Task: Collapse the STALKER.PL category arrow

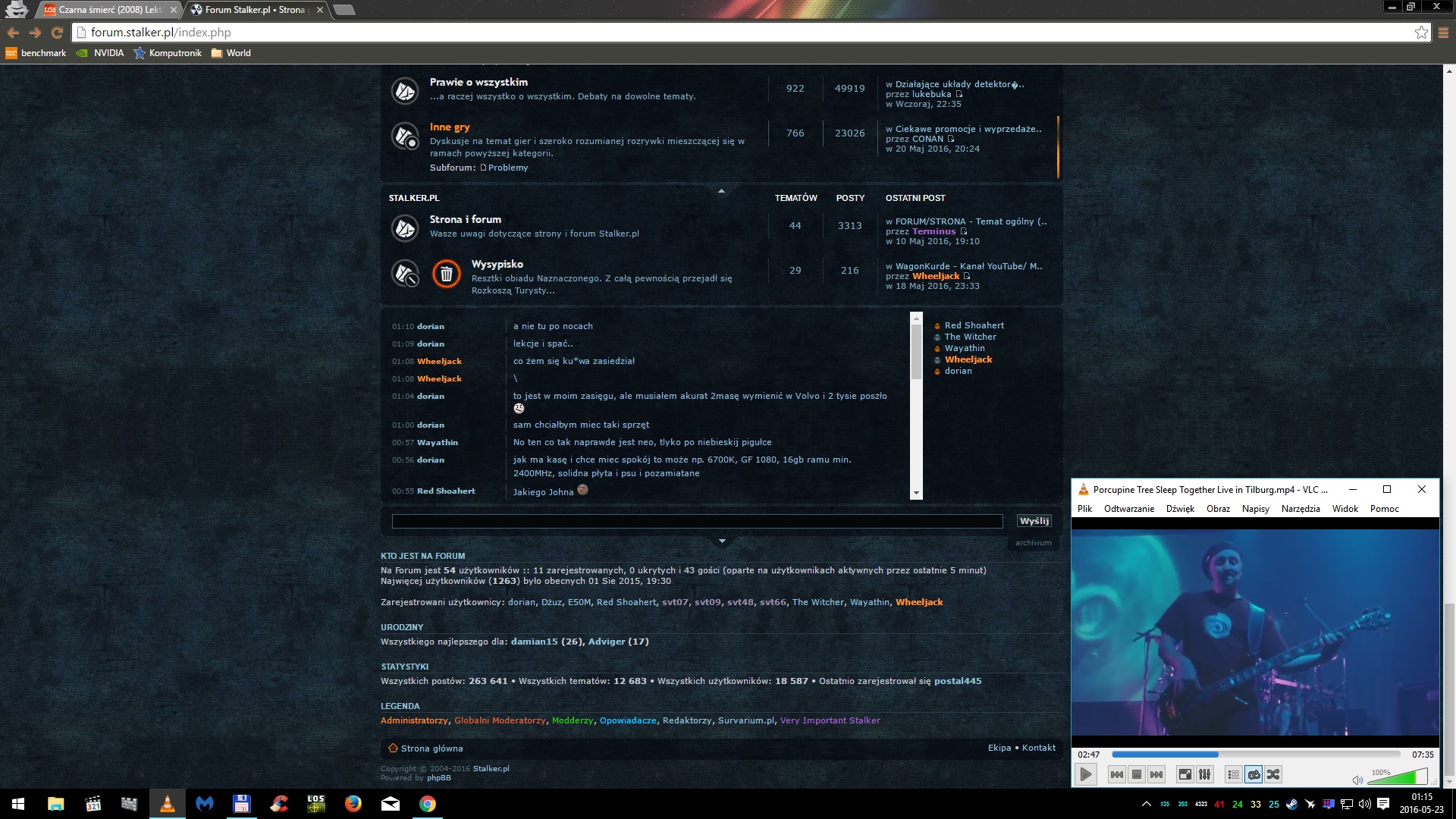Action: click(721, 191)
